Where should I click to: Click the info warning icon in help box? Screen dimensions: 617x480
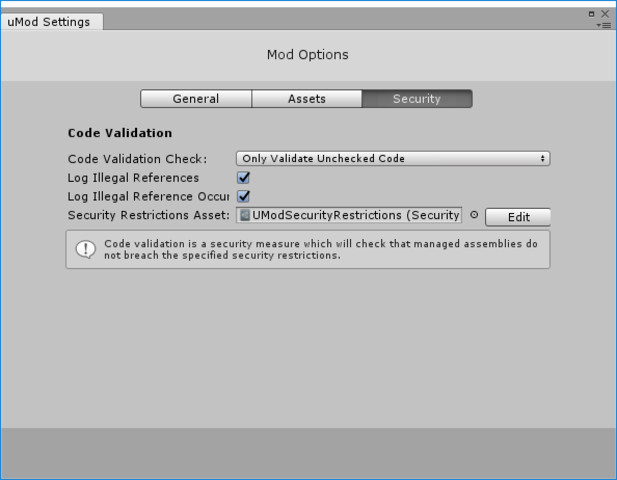point(85,249)
